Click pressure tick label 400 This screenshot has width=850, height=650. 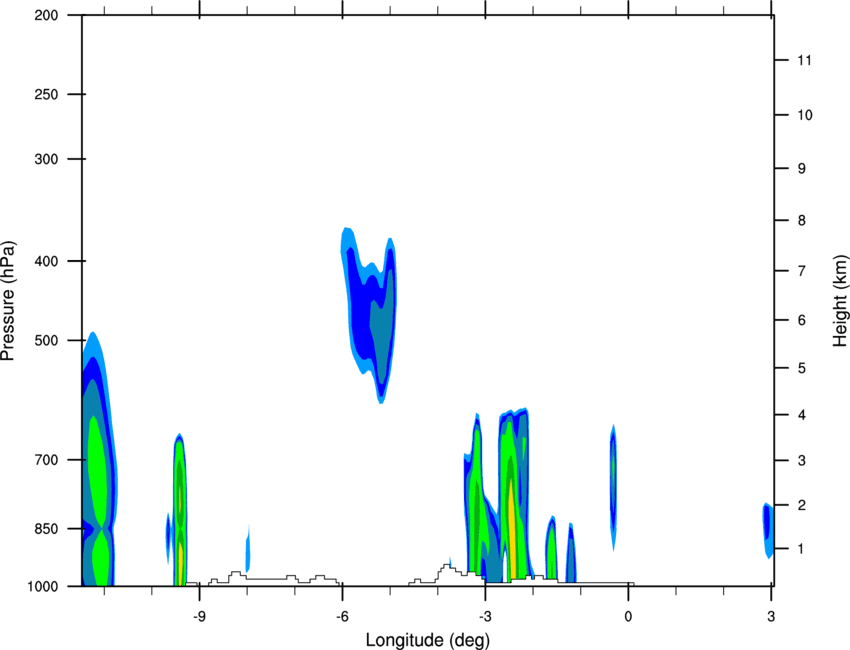pos(47,261)
